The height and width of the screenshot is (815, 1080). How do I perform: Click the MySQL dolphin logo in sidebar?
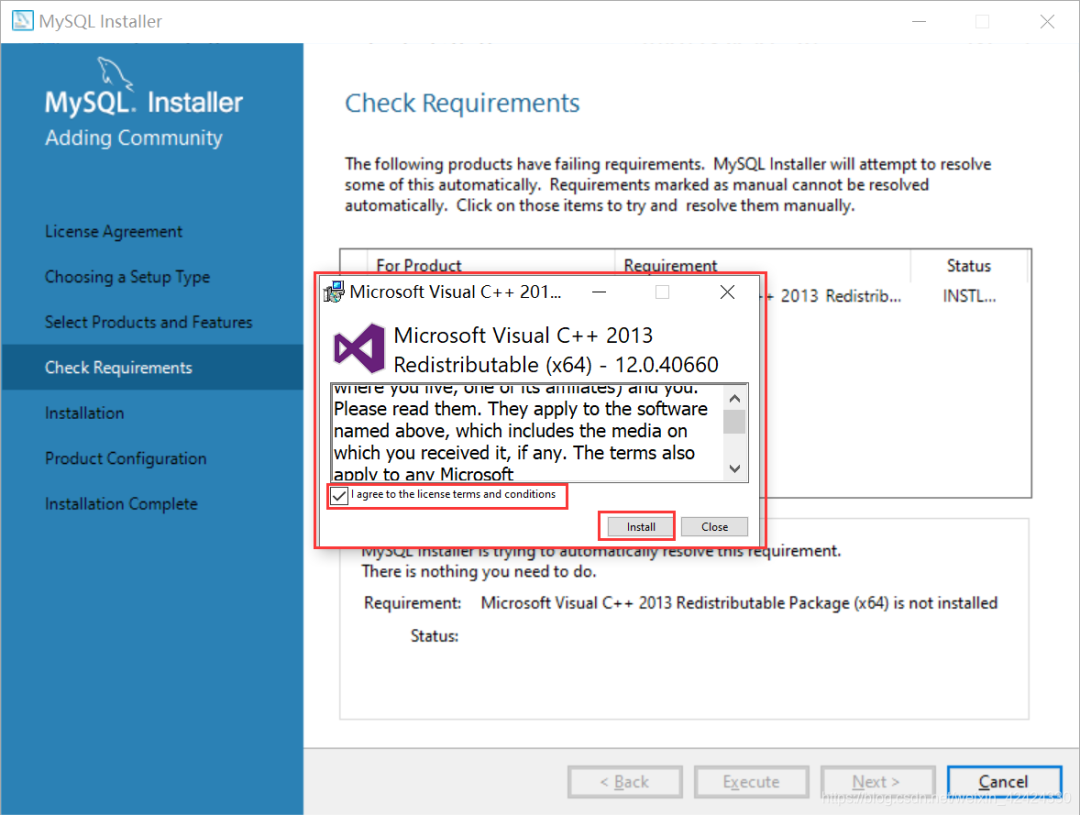pyautogui.click(x=114, y=73)
